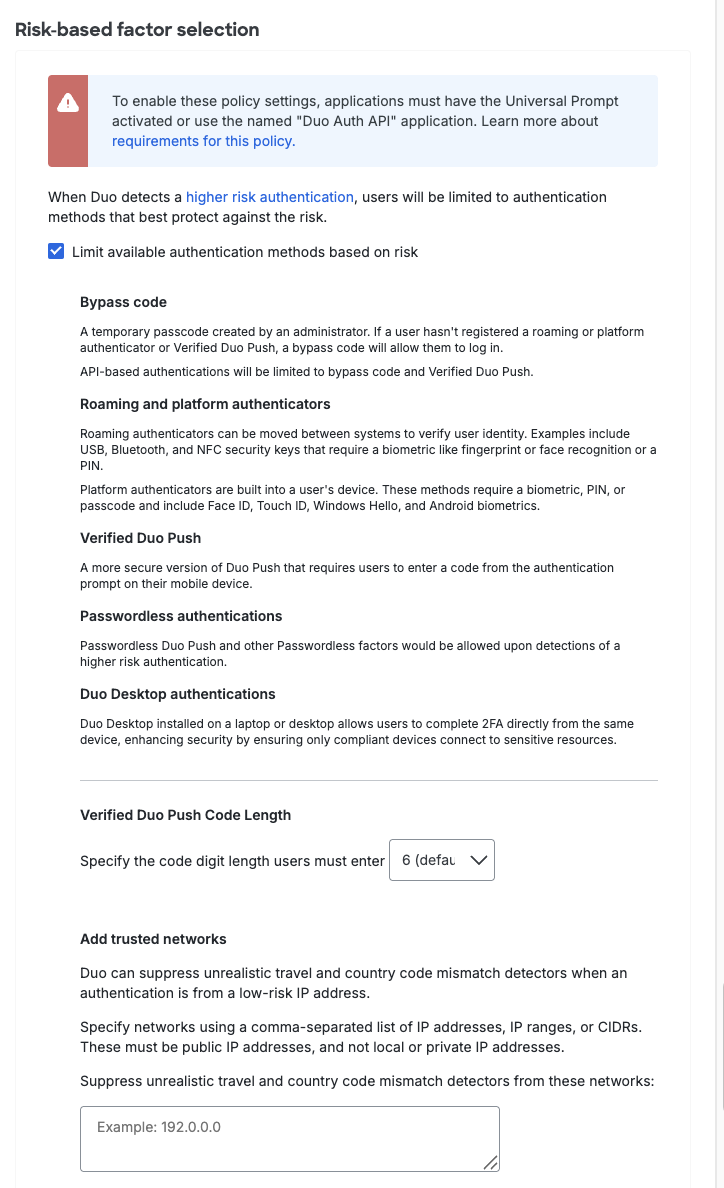Click the warning triangle alert icon
The width and height of the screenshot is (724, 1188).
click(67, 103)
